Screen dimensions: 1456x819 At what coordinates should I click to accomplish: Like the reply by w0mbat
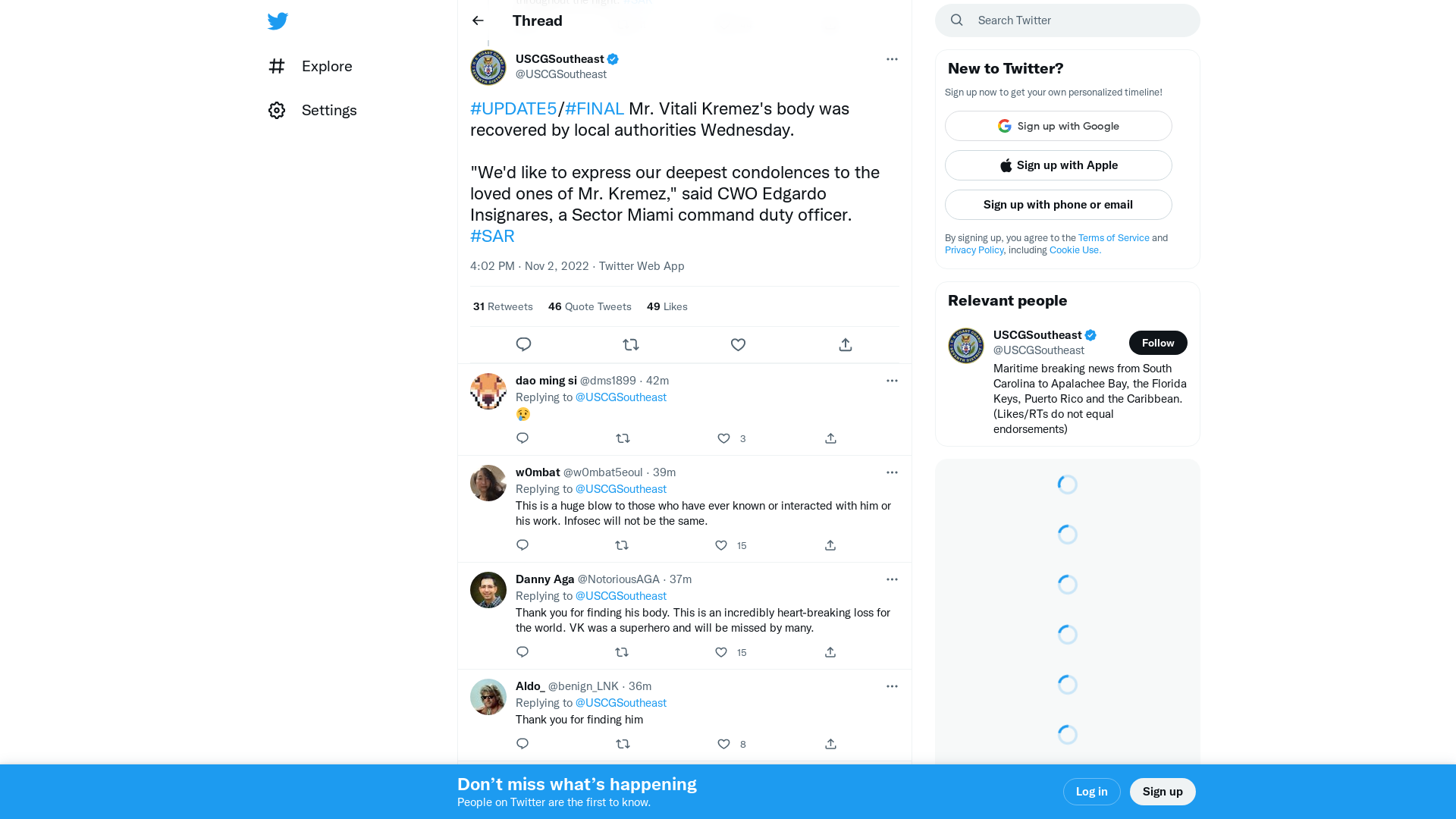click(x=721, y=545)
